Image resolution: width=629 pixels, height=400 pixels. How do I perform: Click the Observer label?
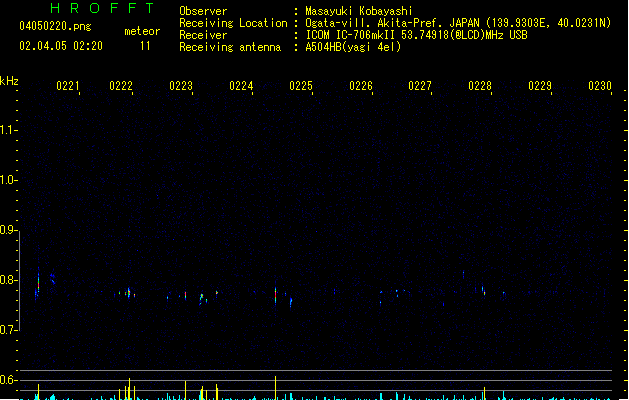203,11
